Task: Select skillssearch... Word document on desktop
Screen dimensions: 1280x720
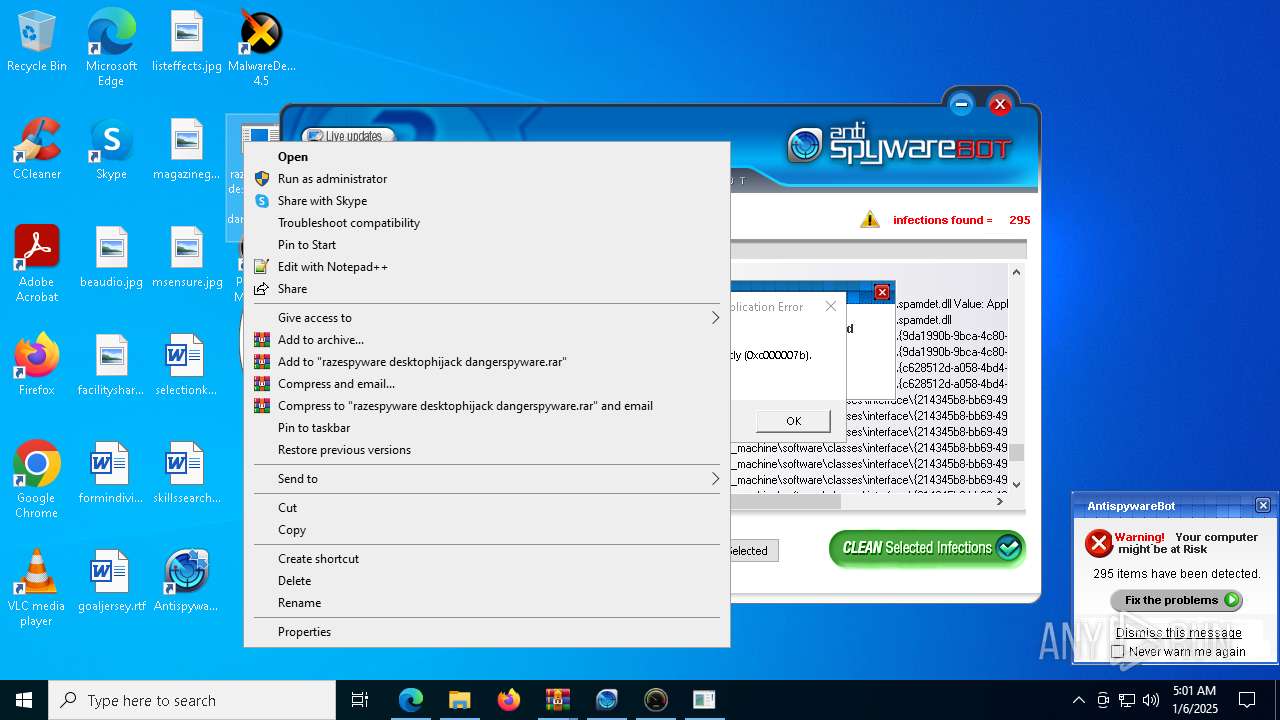Action: tap(187, 474)
